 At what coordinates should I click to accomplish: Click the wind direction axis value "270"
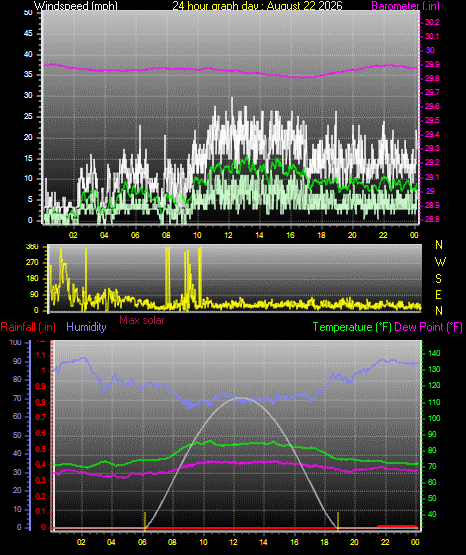(x=33, y=263)
